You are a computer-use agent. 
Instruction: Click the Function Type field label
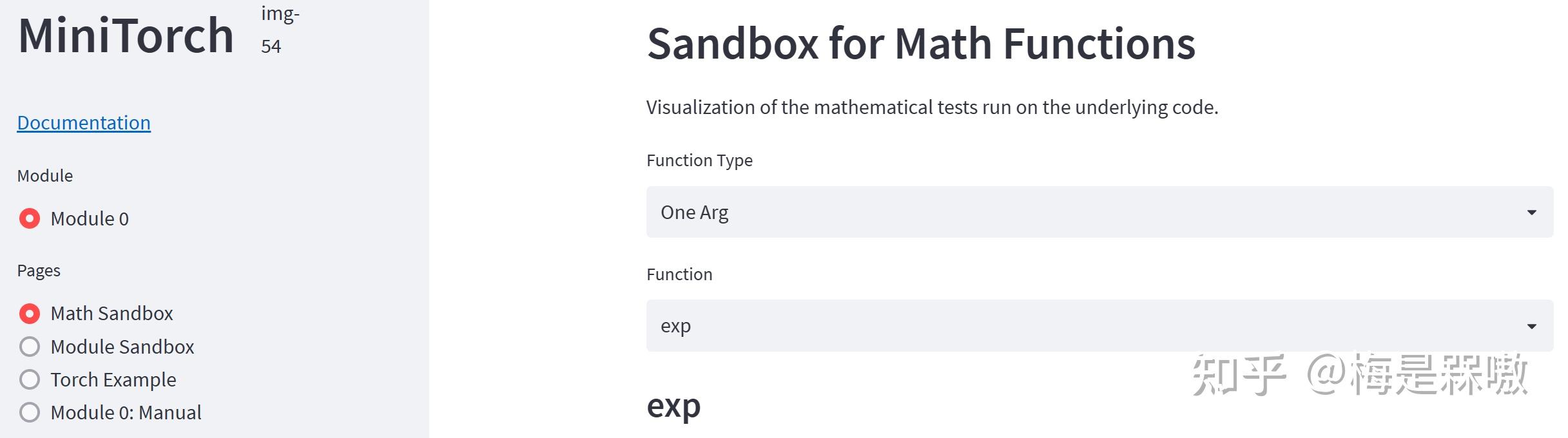click(699, 160)
